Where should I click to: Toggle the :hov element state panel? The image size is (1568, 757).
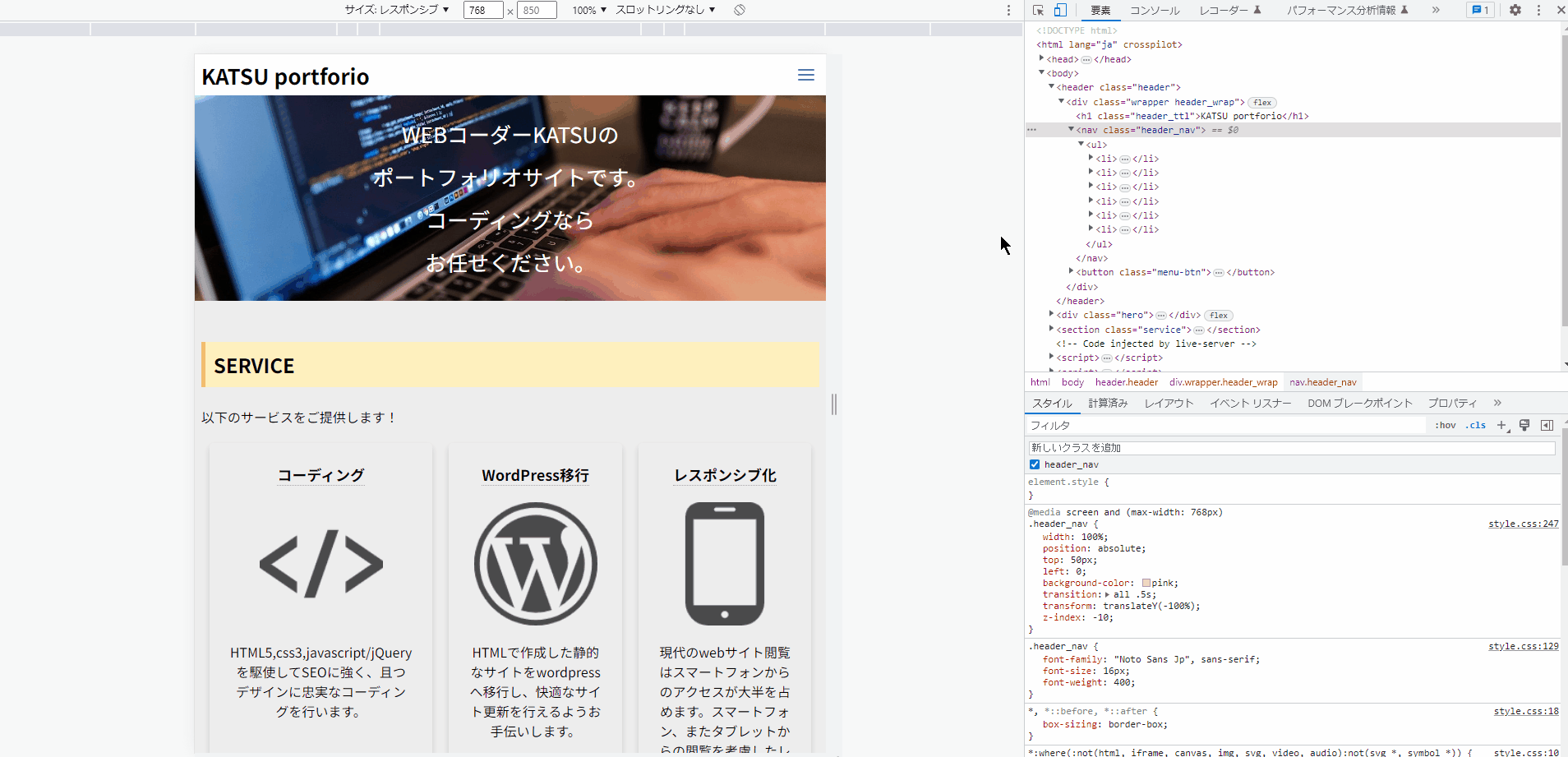pyautogui.click(x=1445, y=425)
